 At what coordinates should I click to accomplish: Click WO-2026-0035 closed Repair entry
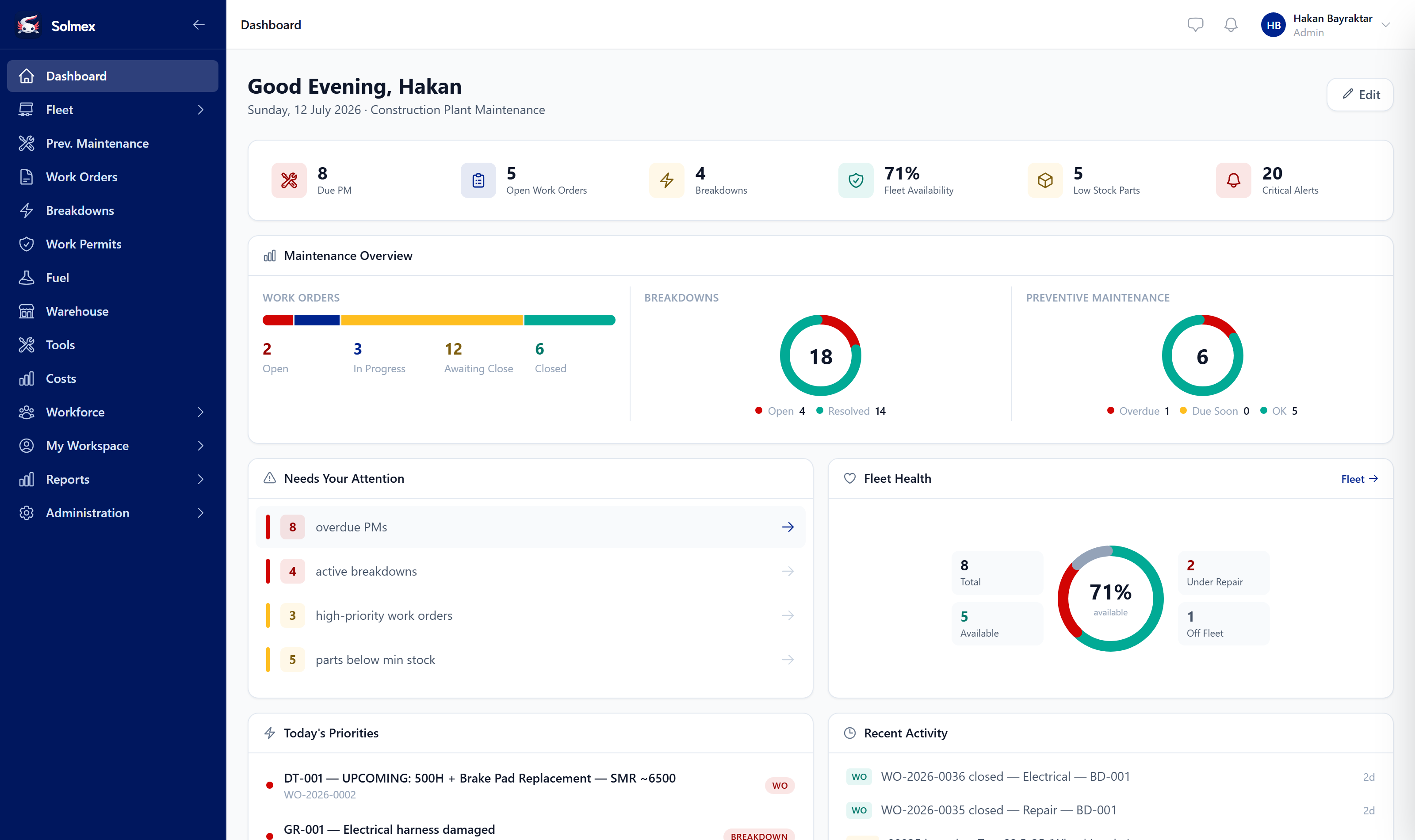[x=1110, y=810]
